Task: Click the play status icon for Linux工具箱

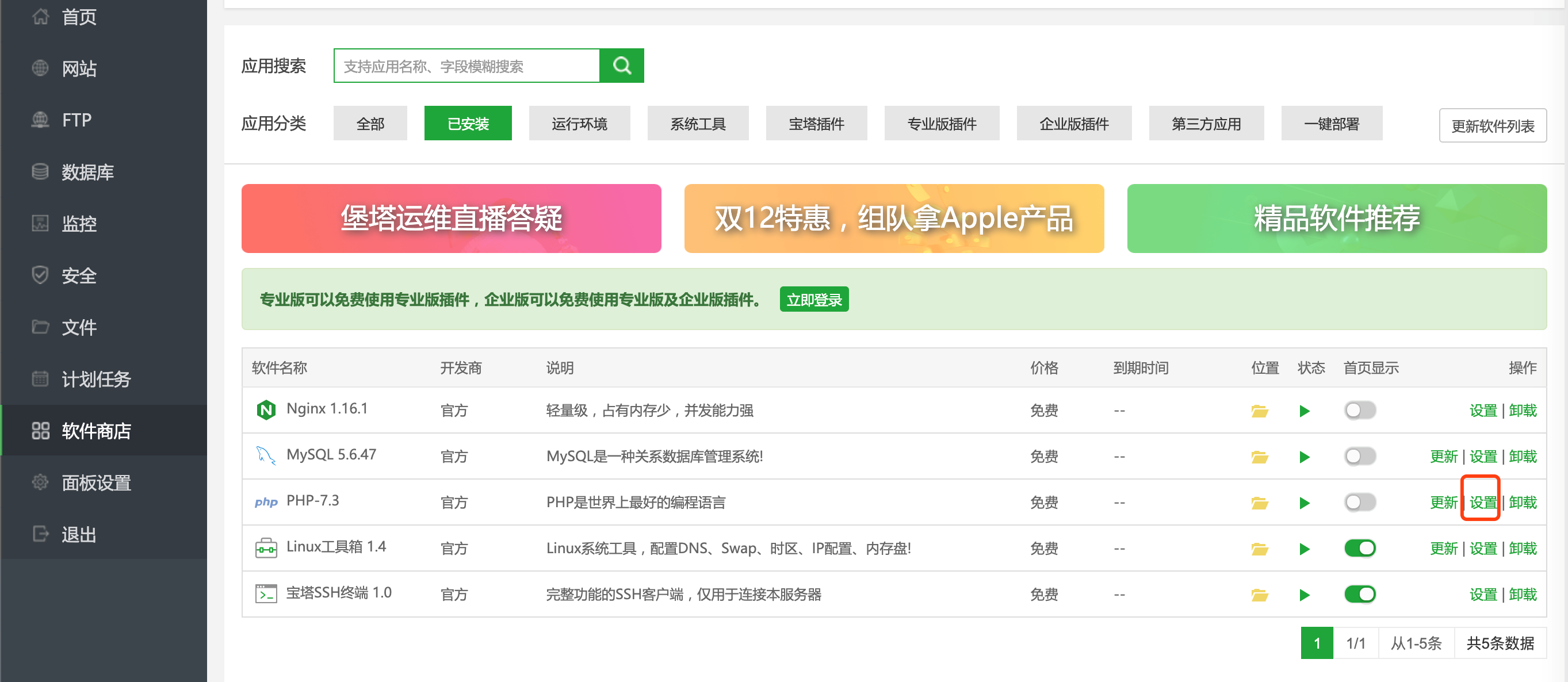Action: click(1305, 549)
